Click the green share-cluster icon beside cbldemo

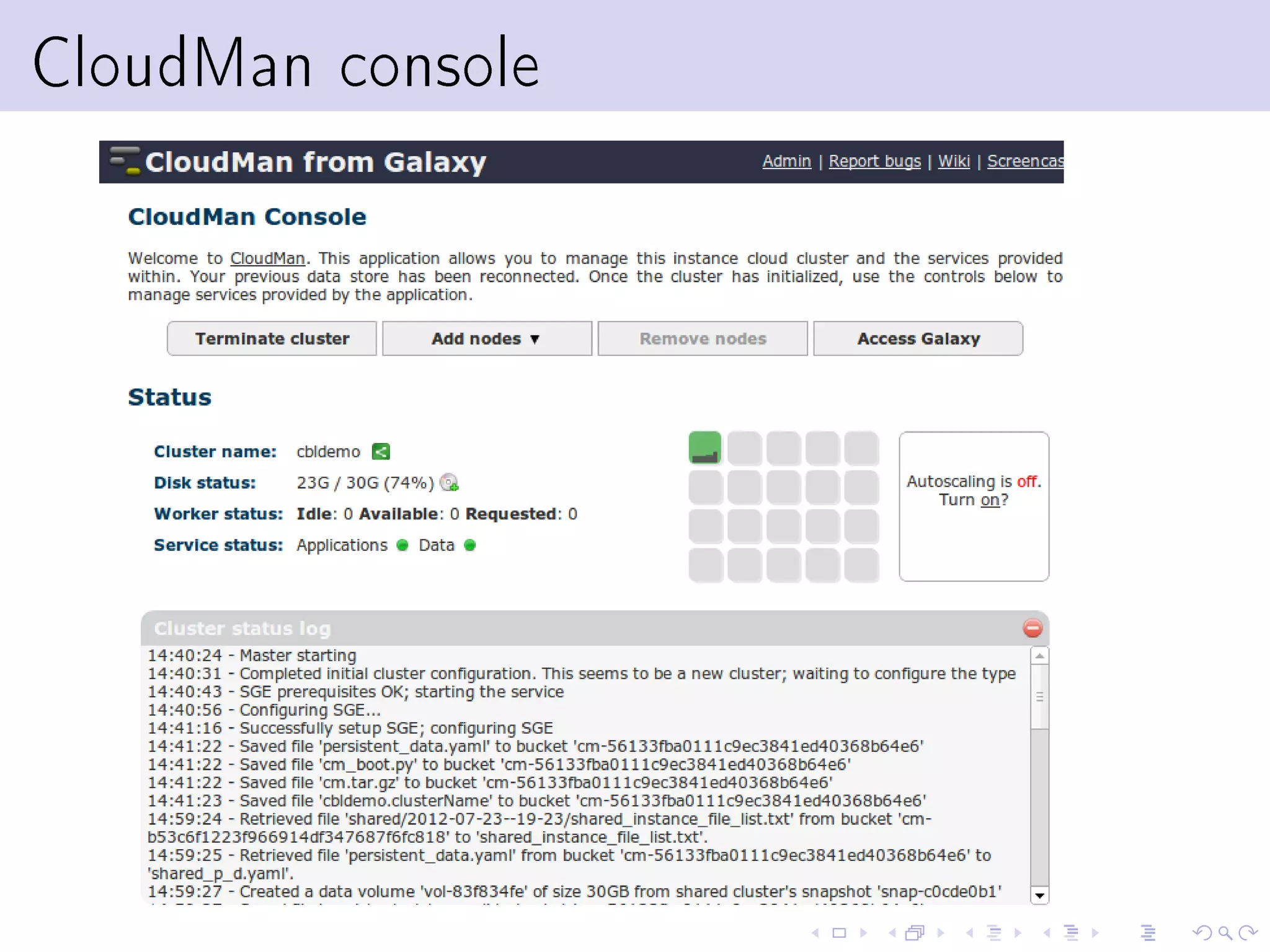tap(381, 451)
